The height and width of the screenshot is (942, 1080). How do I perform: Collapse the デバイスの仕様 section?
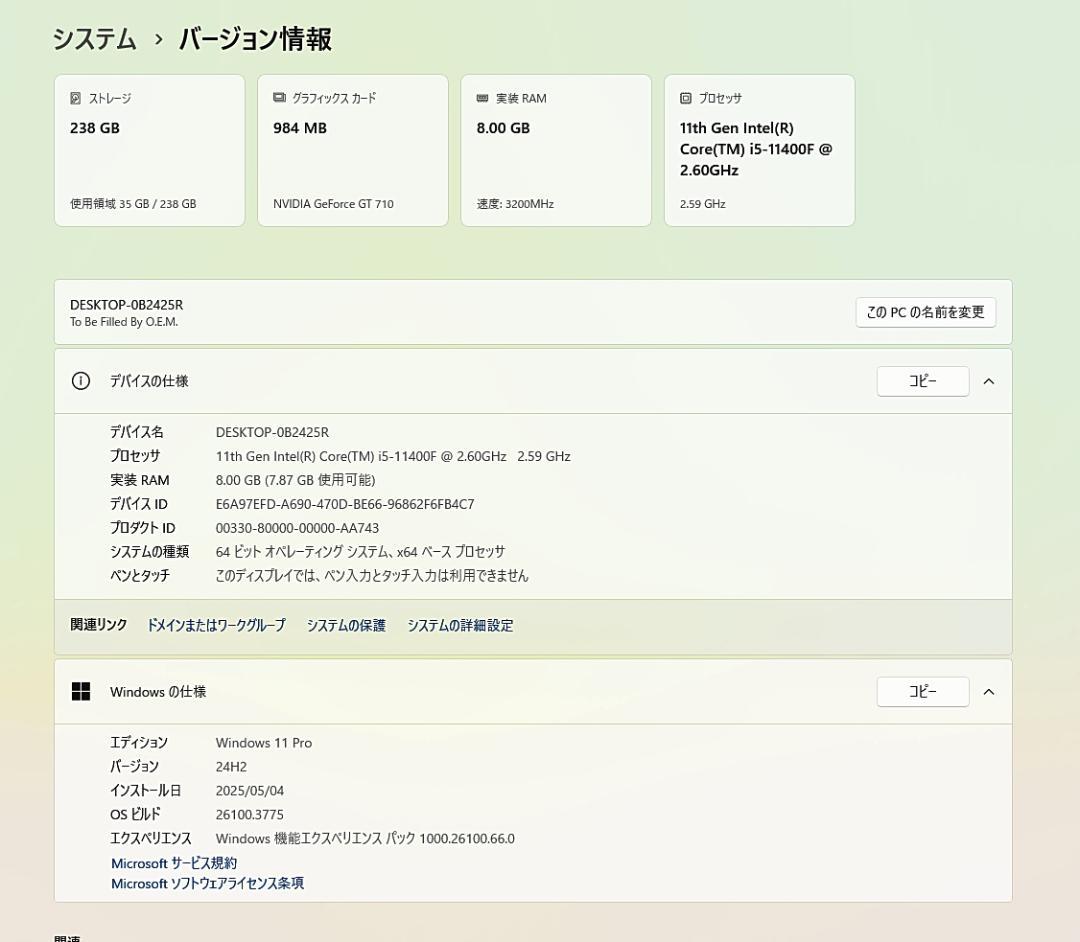989,381
